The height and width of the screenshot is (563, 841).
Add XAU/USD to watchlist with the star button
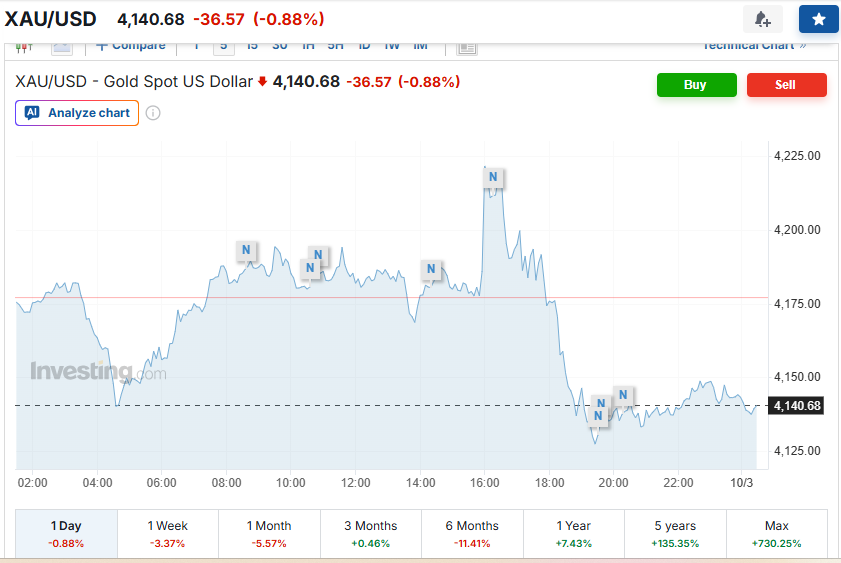(x=818, y=19)
